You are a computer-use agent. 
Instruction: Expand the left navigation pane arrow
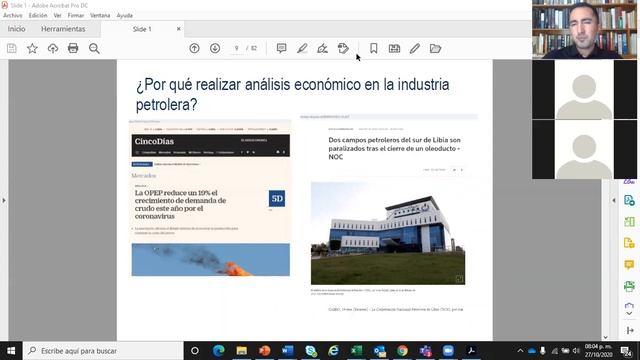pos(4,200)
